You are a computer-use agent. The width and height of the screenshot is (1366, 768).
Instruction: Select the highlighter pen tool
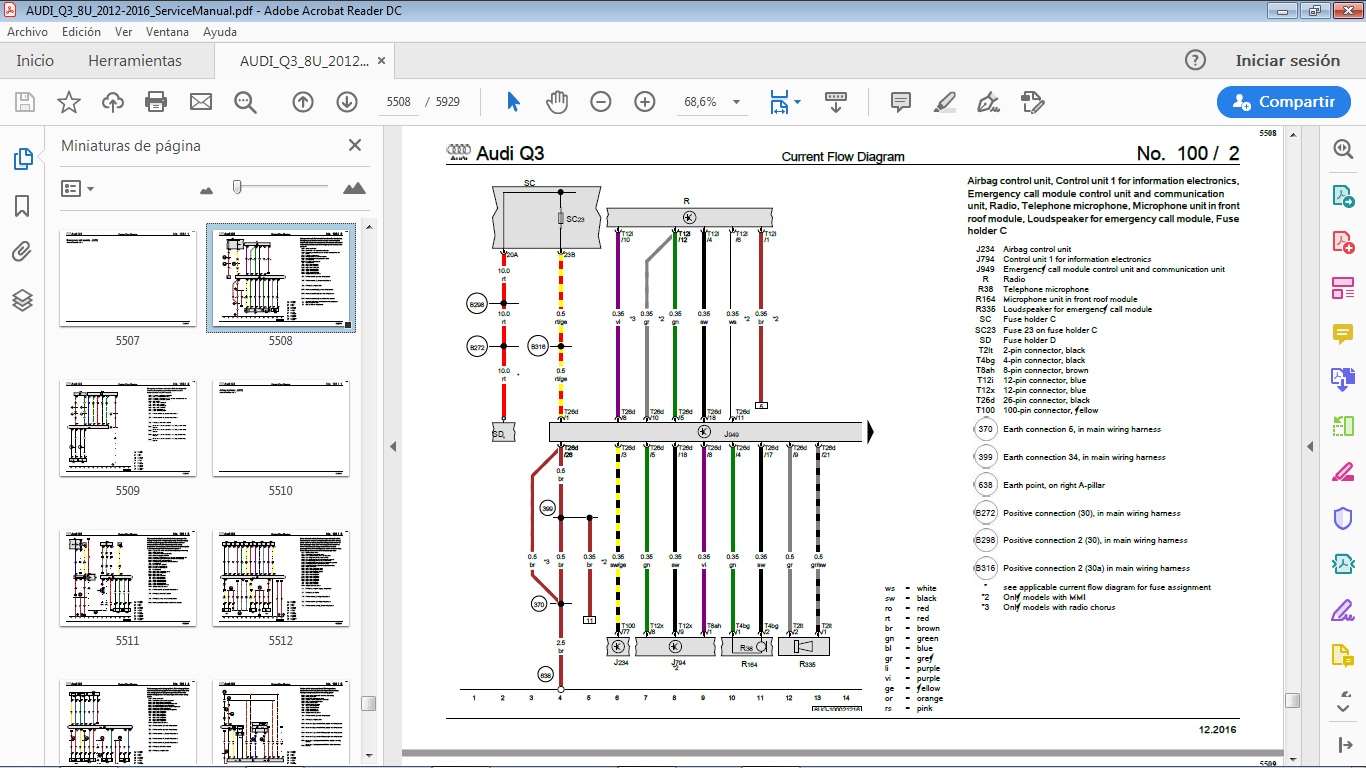pyautogui.click(x=945, y=102)
